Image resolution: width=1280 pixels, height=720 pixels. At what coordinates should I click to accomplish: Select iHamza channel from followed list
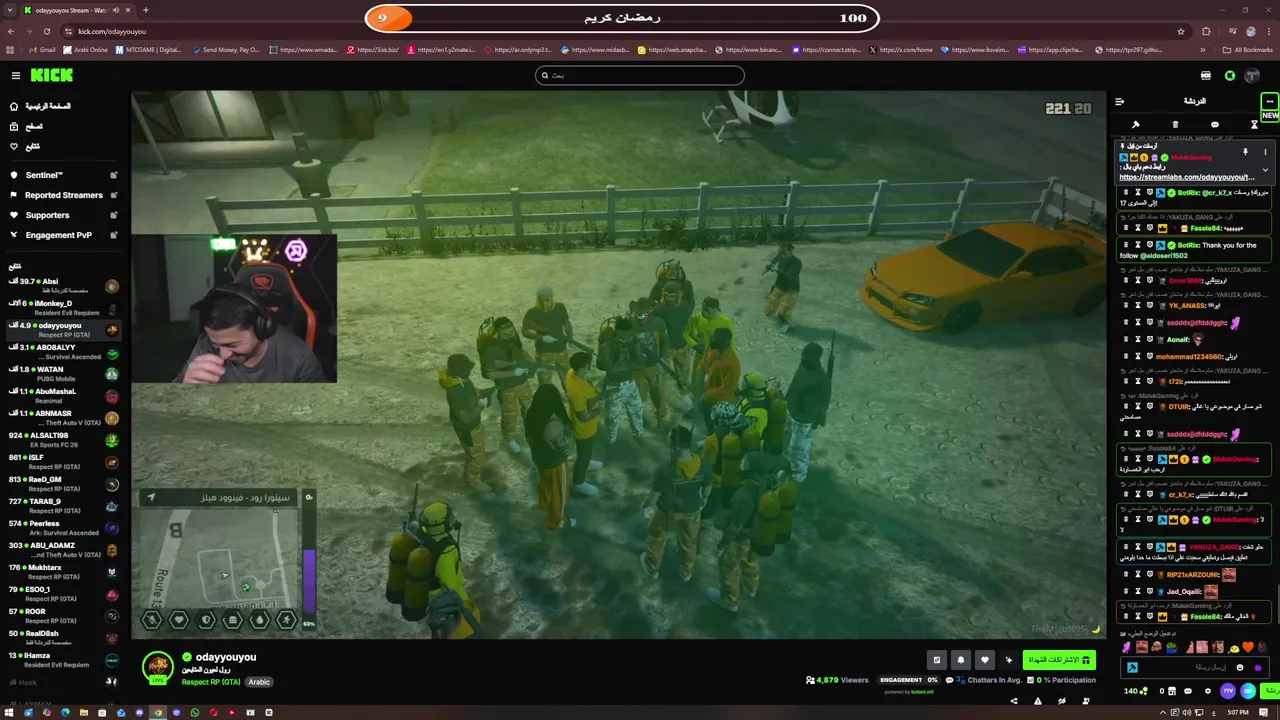[x=64, y=660]
